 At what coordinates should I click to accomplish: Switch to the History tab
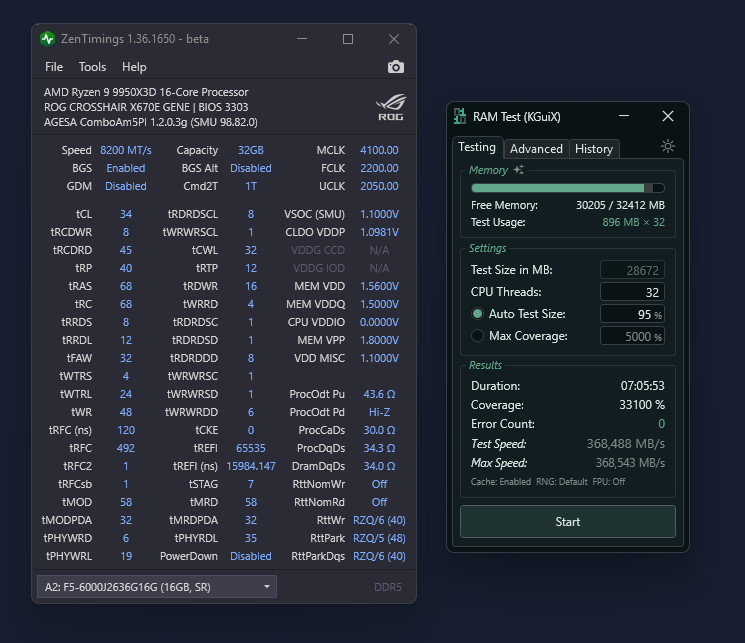[x=593, y=149]
